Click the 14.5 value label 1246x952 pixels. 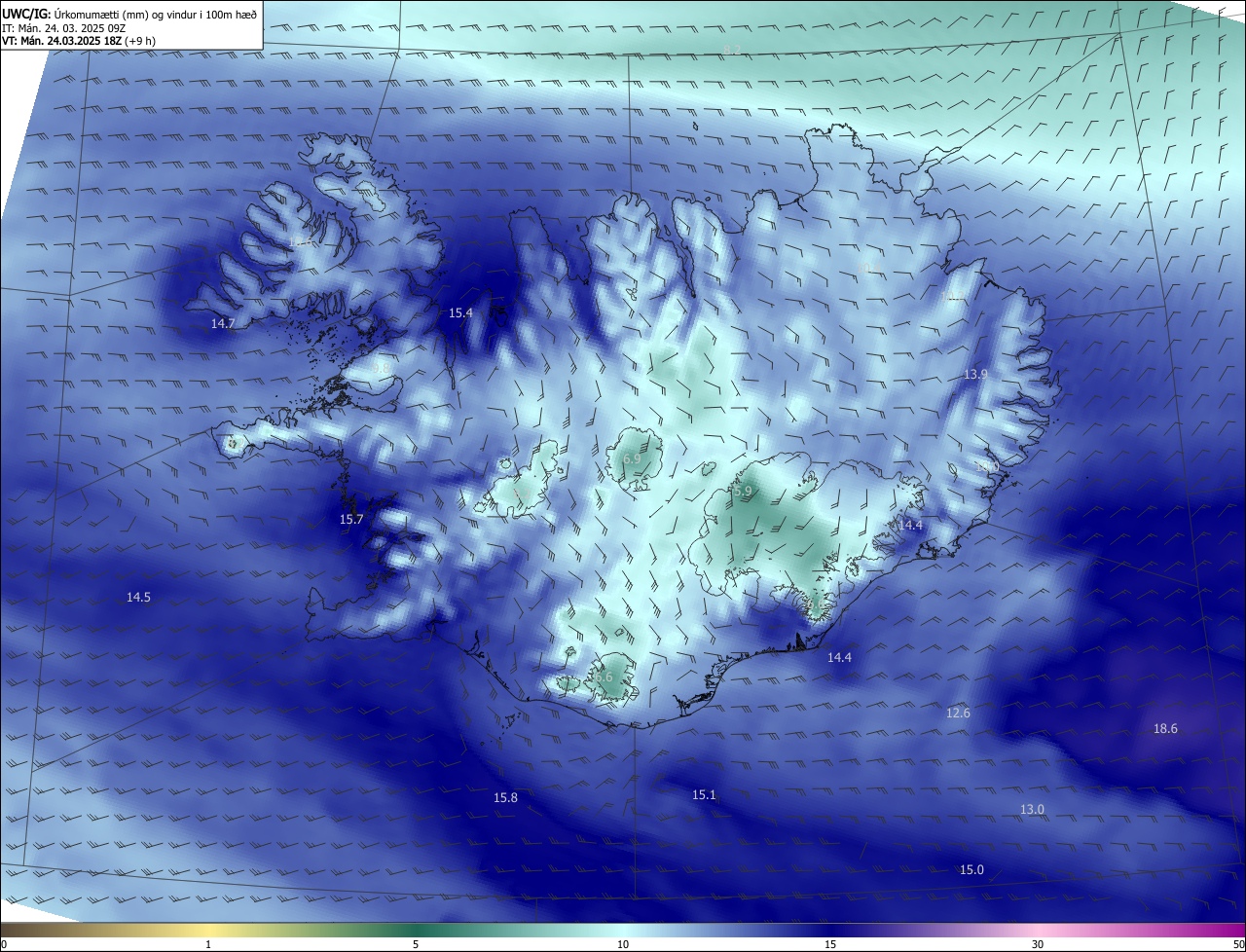(x=138, y=597)
